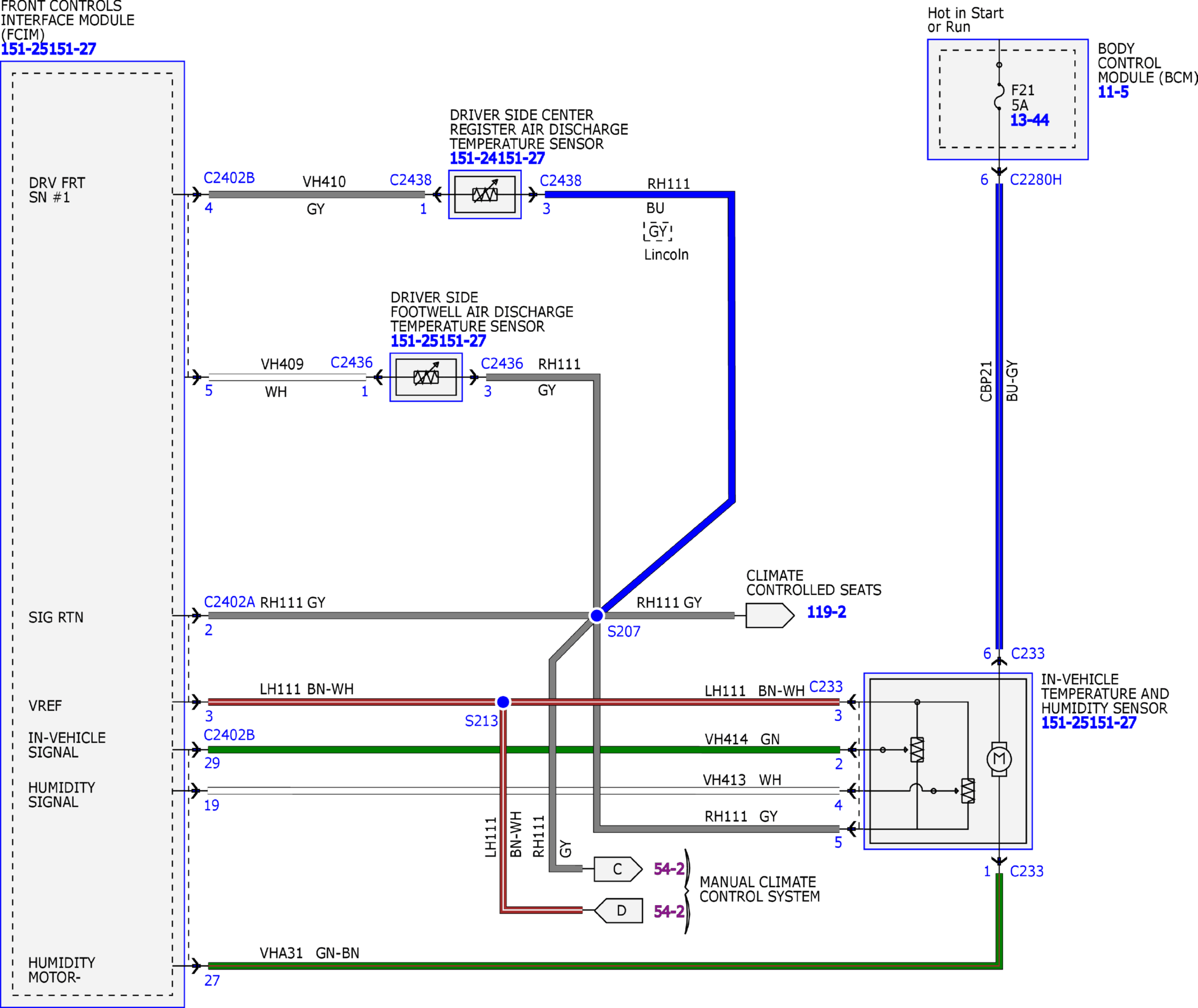Select the S213 splice dot
Viewport: 1198px width, 1008px height.
pyautogui.click(x=503, y=701)
